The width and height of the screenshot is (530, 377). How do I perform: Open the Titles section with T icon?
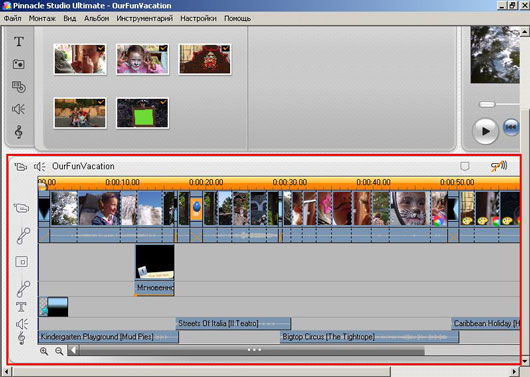click(19, 42)
